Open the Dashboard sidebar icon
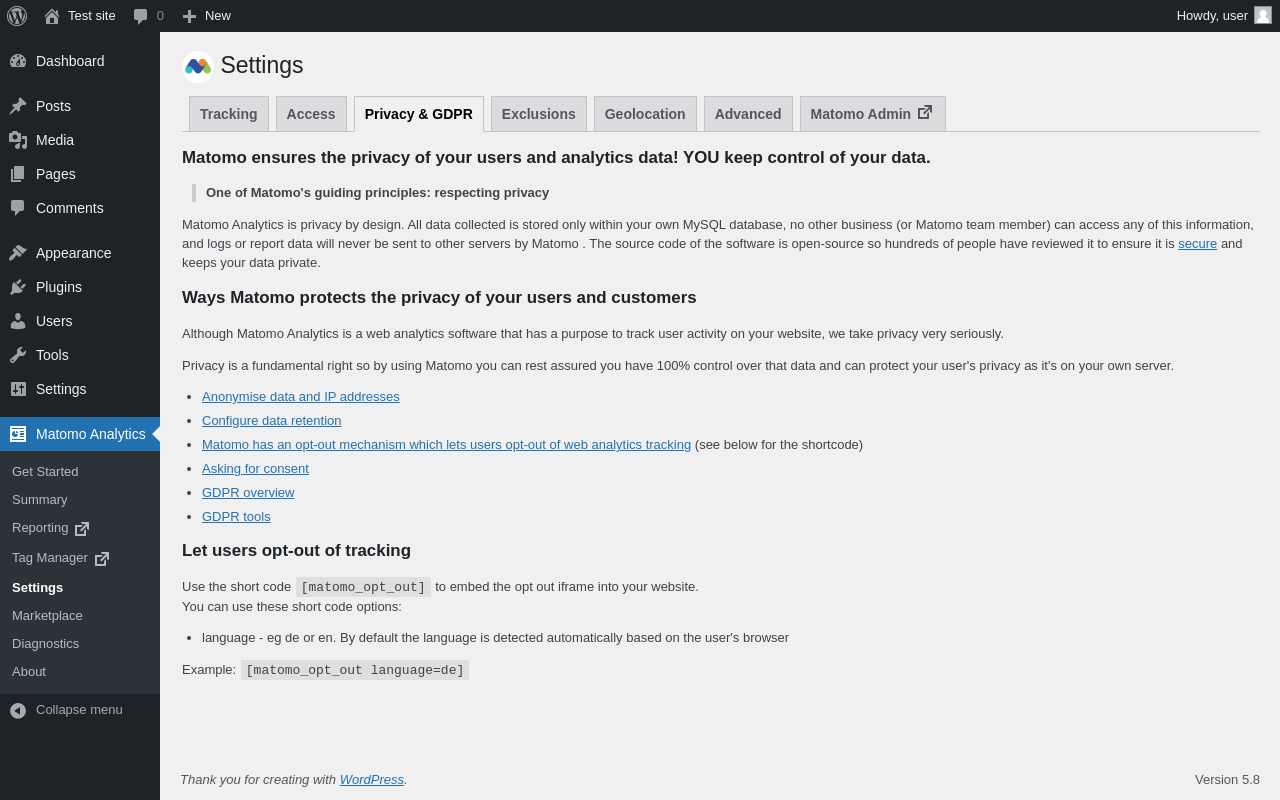Viewport: 1280px width, 800px height. (18, 61)
